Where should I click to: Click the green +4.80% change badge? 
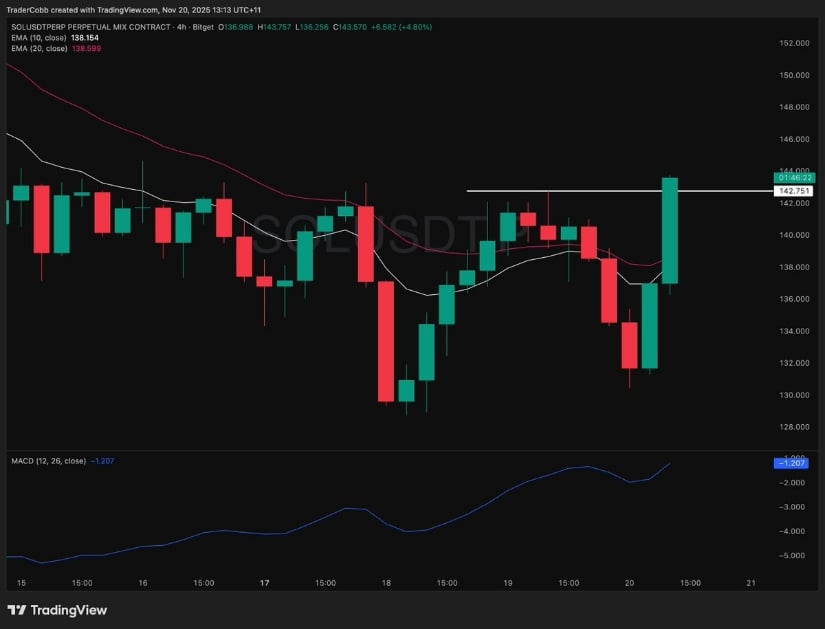tap(418, 27)
